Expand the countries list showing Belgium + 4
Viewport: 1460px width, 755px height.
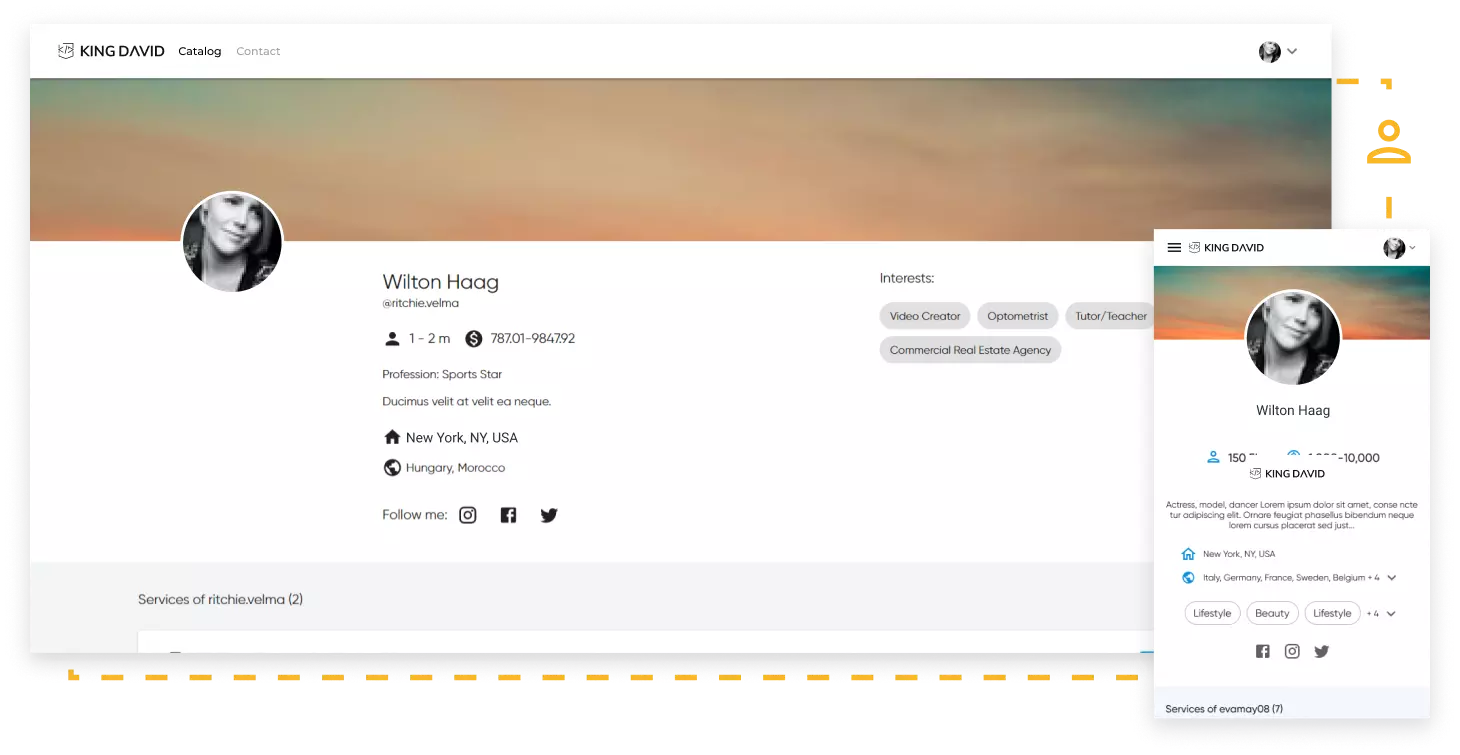[x=1394, y=577]
